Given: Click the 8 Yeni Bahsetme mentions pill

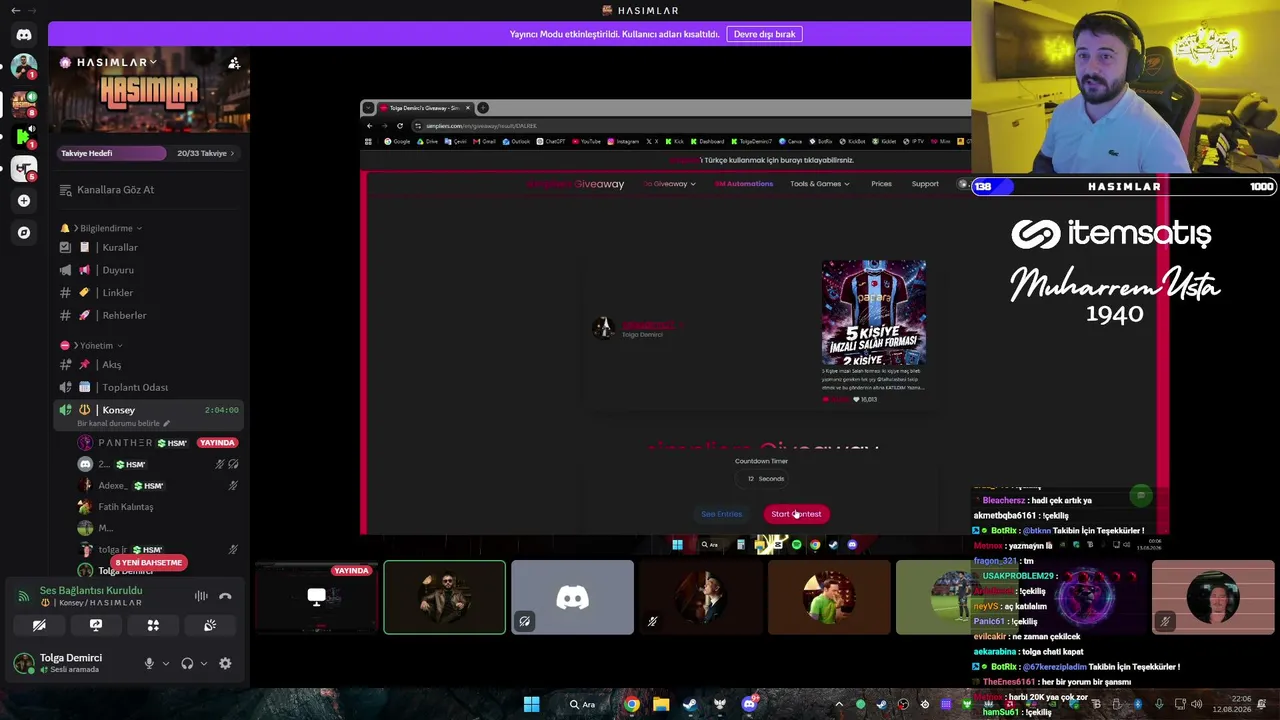Looking at the screenshot, I should coord(149,563).
